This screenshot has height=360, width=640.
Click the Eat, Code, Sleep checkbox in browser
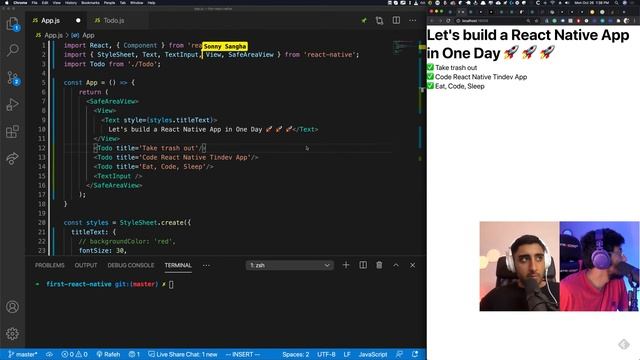pyautogui.click(x=430, y=86)
